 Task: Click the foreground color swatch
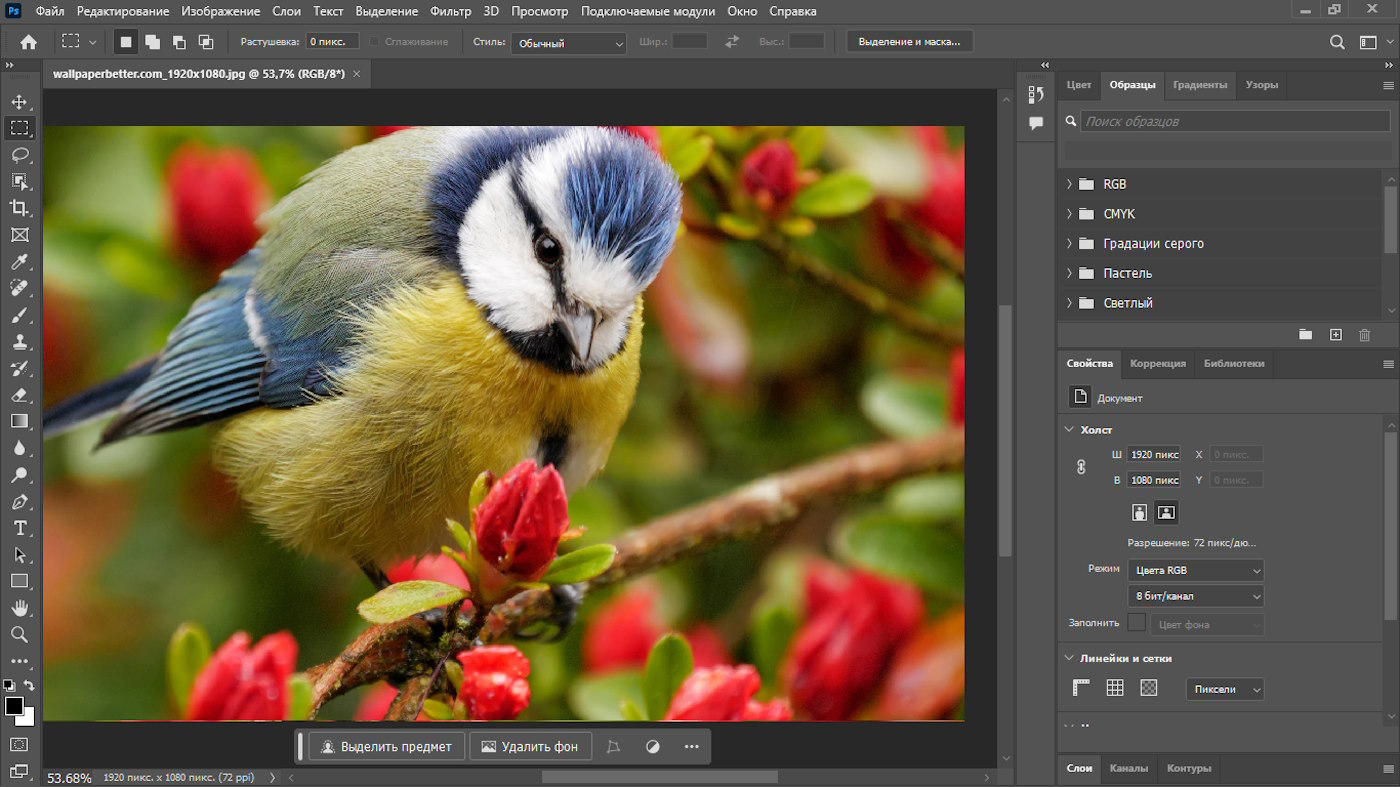coord(14,706)
